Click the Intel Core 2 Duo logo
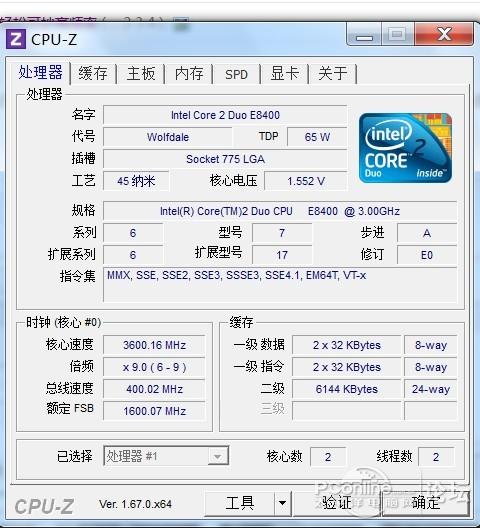This screenshot has width=480, height=528. click(405, 148)
